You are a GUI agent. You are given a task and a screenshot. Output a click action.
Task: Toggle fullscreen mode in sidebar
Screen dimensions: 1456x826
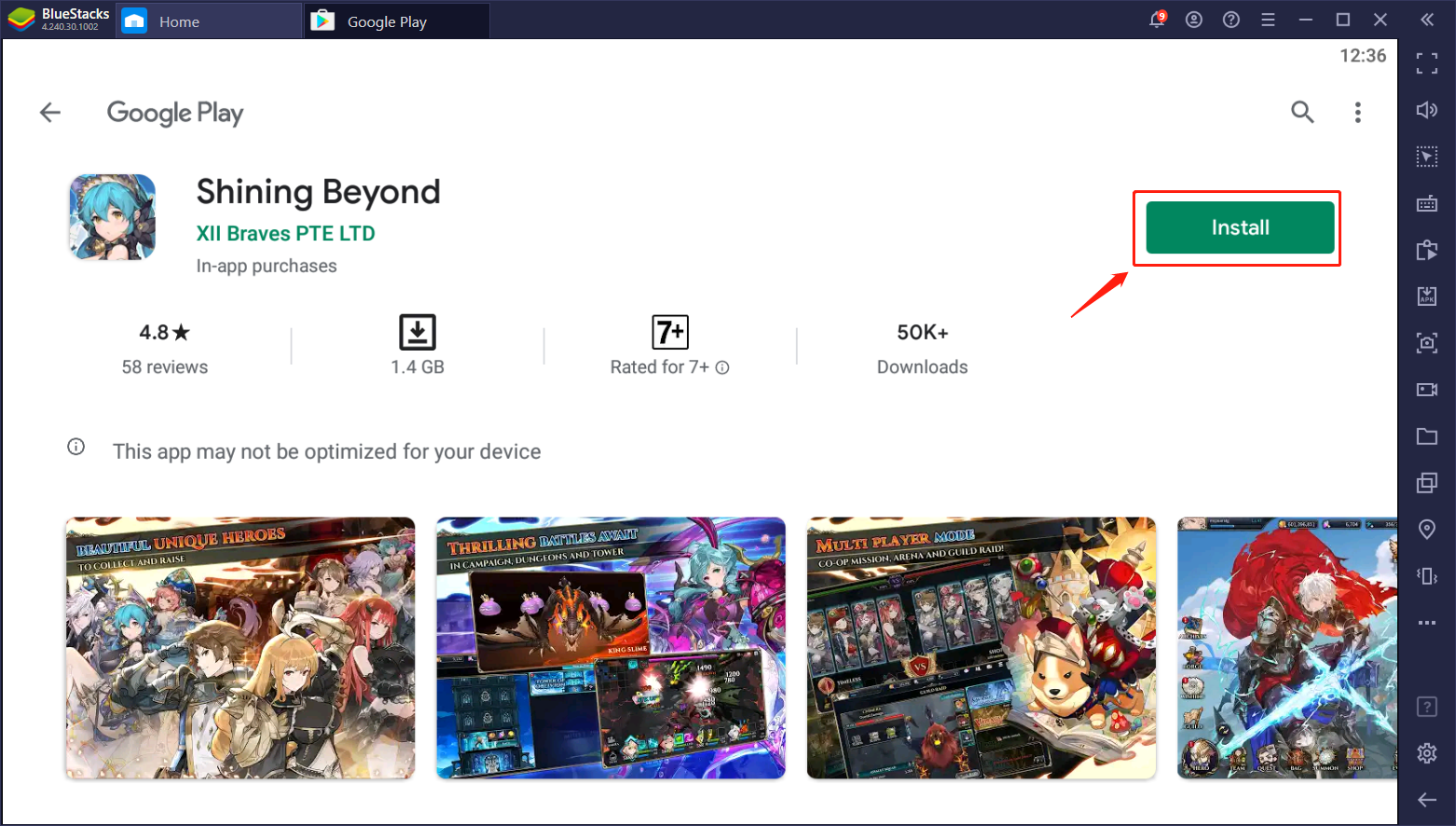[x=1427, y=63]
